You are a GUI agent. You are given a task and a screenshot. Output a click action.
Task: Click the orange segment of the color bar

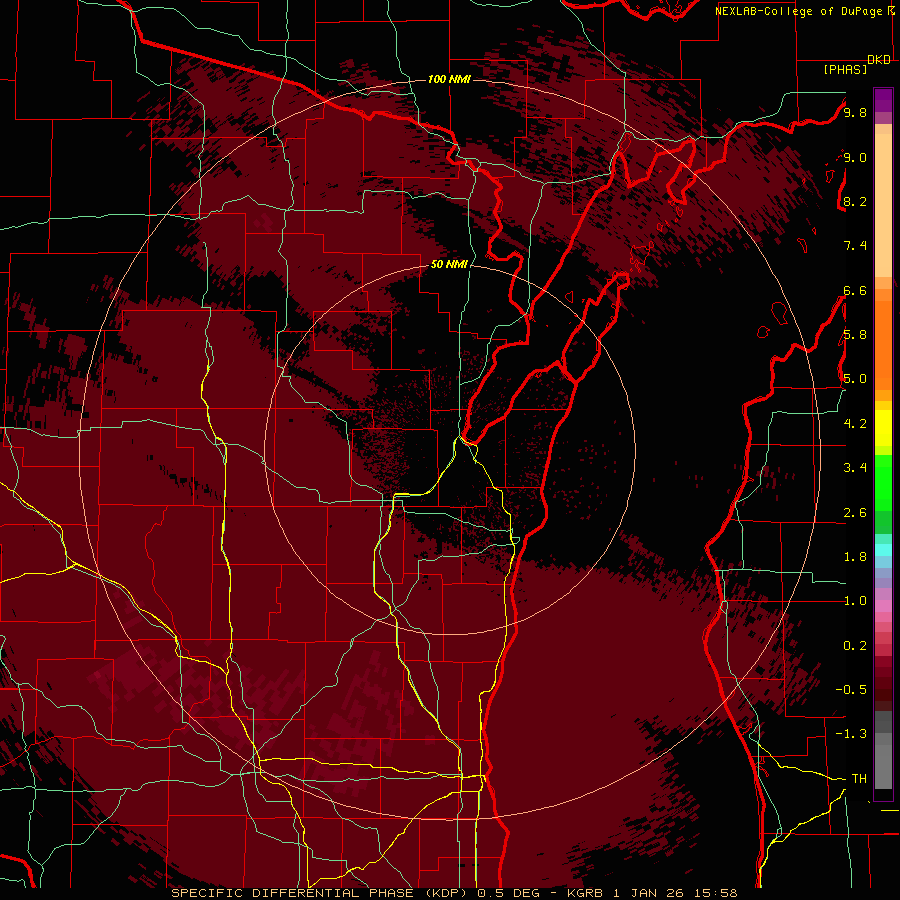point(883,344)
